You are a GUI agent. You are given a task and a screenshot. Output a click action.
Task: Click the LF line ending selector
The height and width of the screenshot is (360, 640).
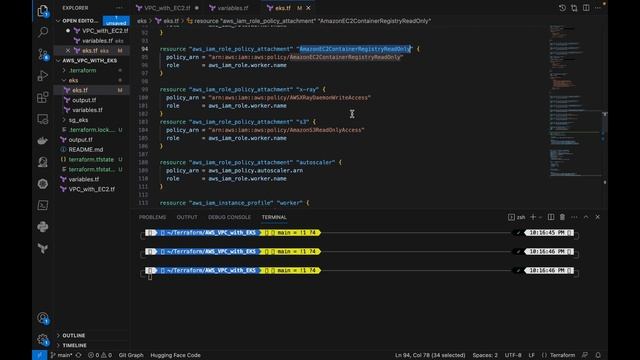pyautogui.click(x=532, y=355)
